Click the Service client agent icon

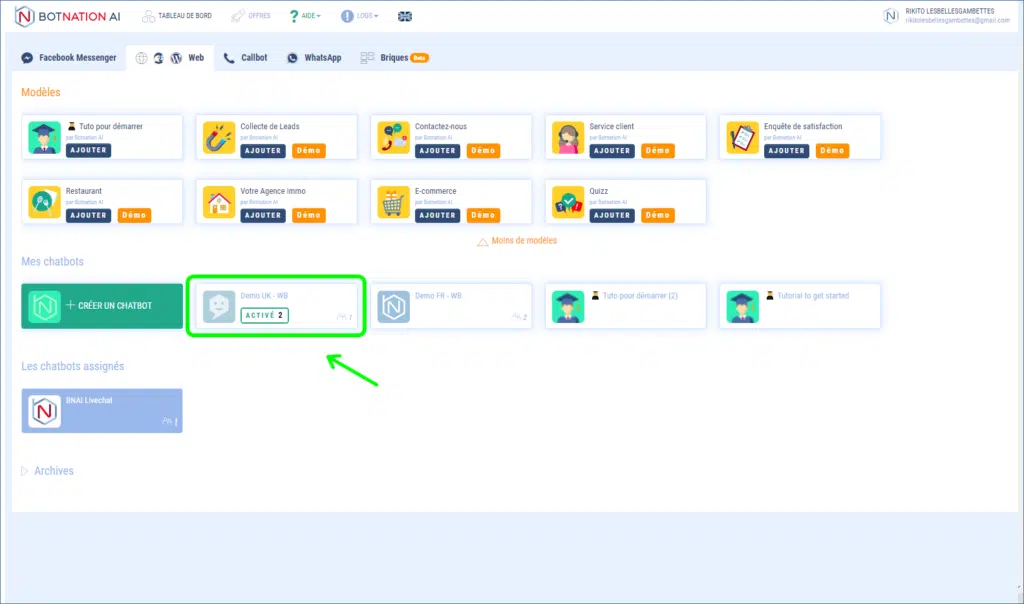569,137
